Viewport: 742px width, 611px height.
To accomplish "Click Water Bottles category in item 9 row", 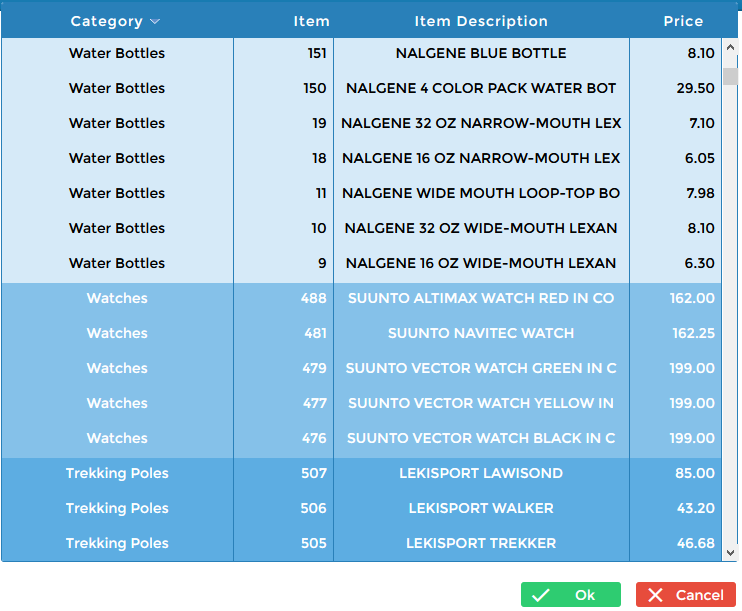I will click(x=117, y=263).
